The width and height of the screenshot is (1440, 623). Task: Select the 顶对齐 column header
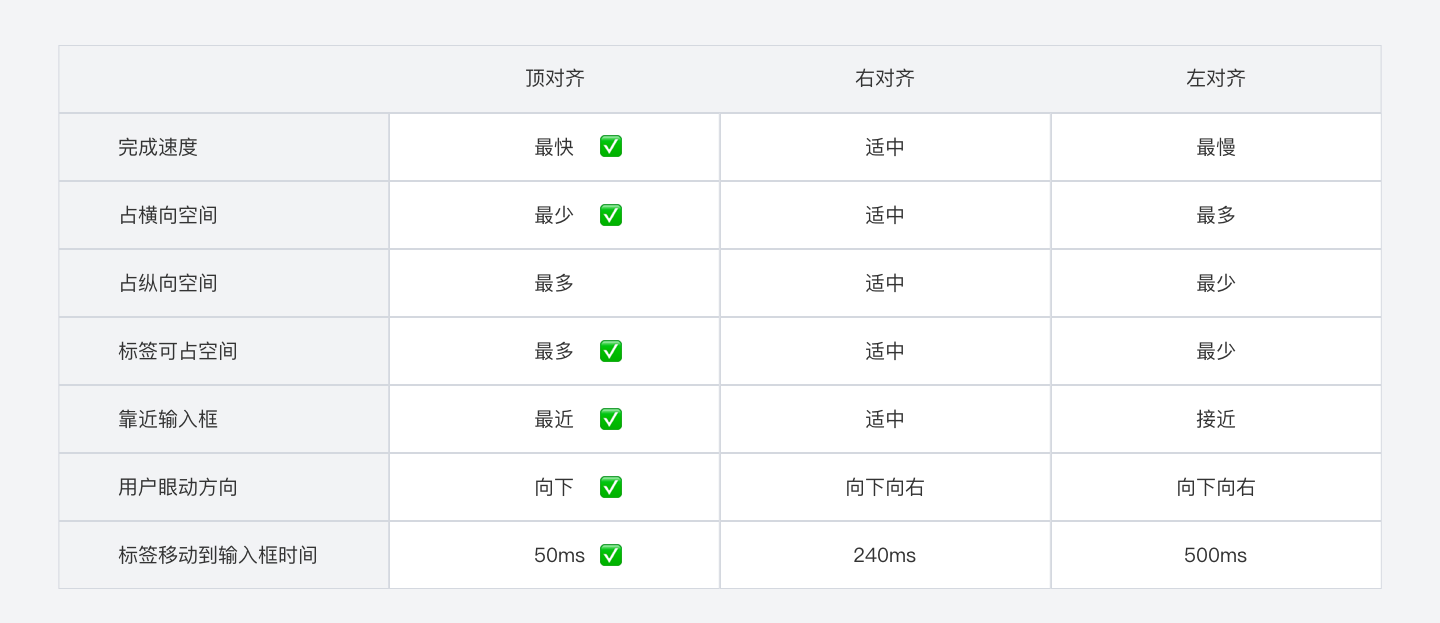point(554,79)
